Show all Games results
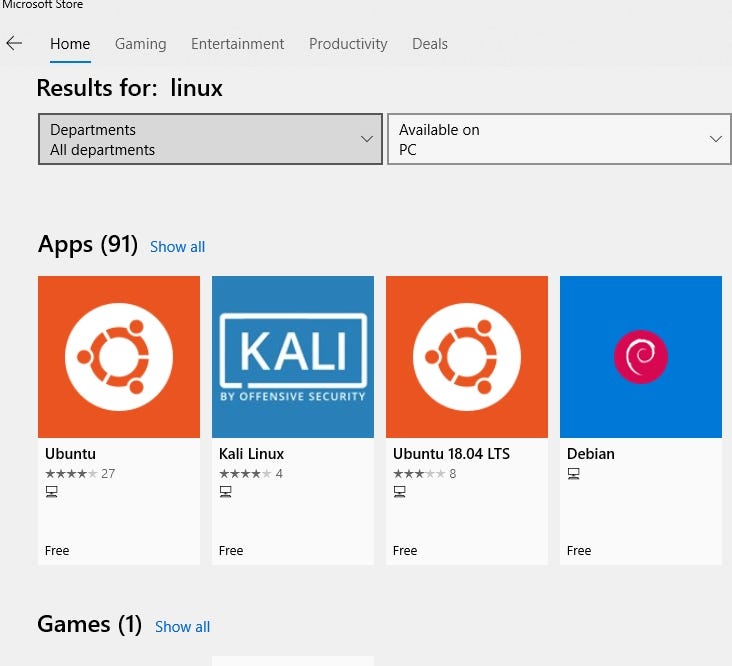Image resolution: width=732 pixels, height=666 pixels. 183,626
